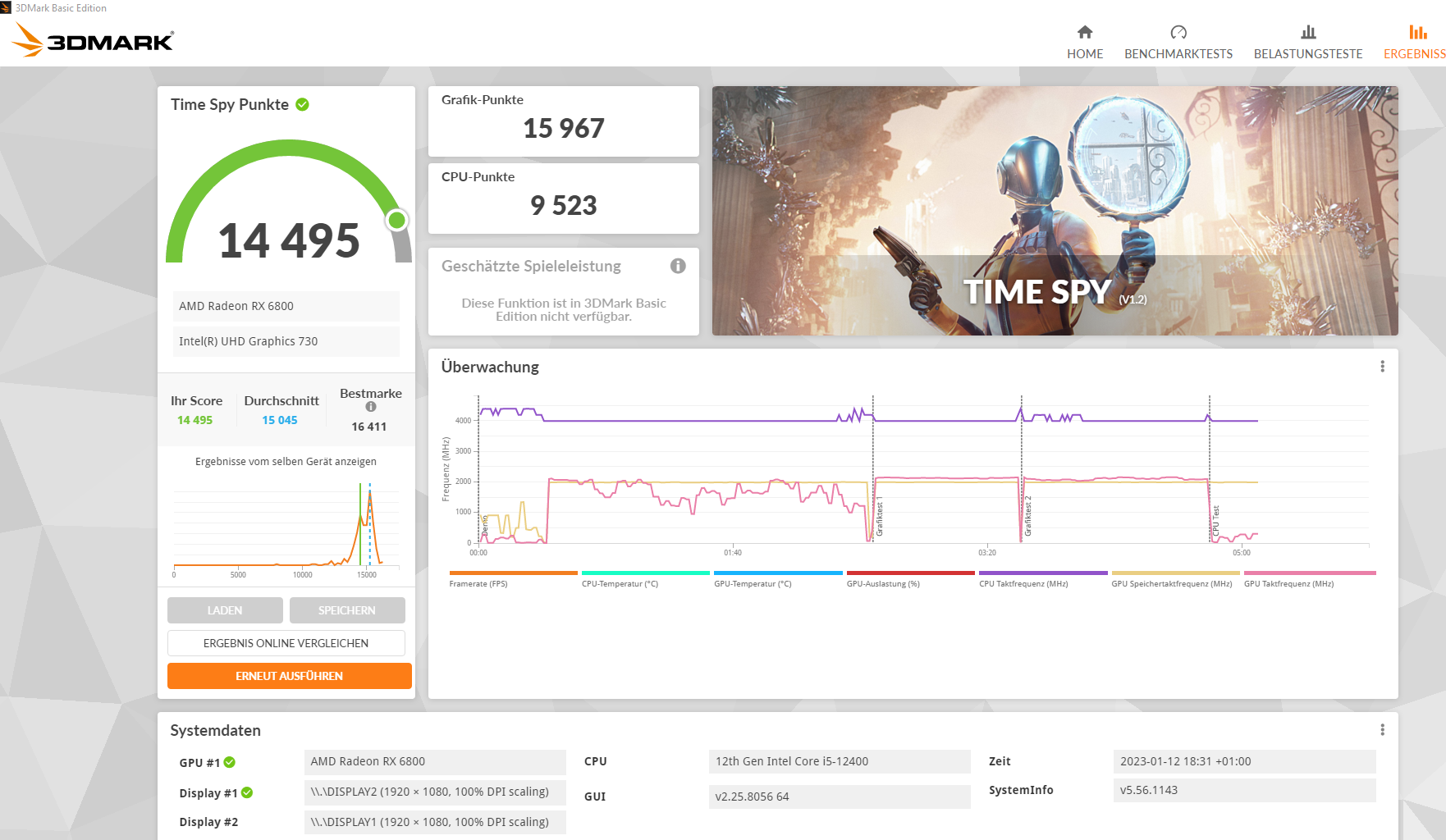Click the CPU-Punkte value 9 523
1446x840 pixels.
pos(564,205)
